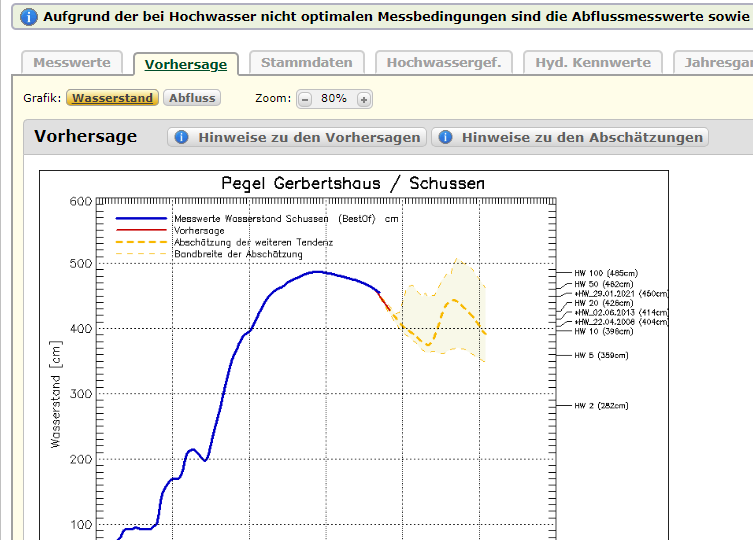753x540 pixels.
Task: Click the info icon beside Hinweise zu den Vorhersagen
Action: pos(181,137)
